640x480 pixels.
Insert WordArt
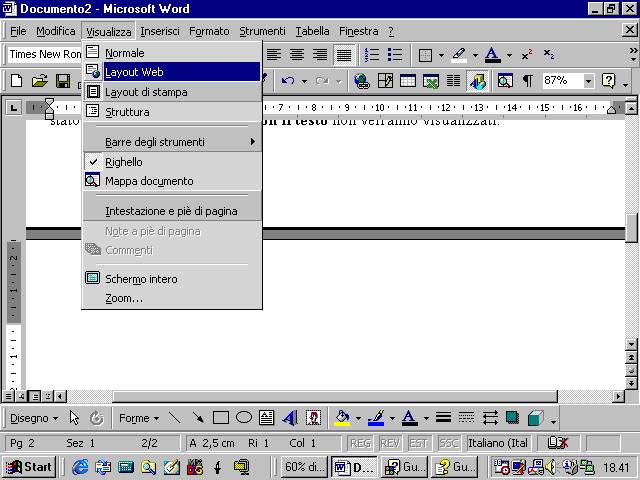click(x=290, y=418)
